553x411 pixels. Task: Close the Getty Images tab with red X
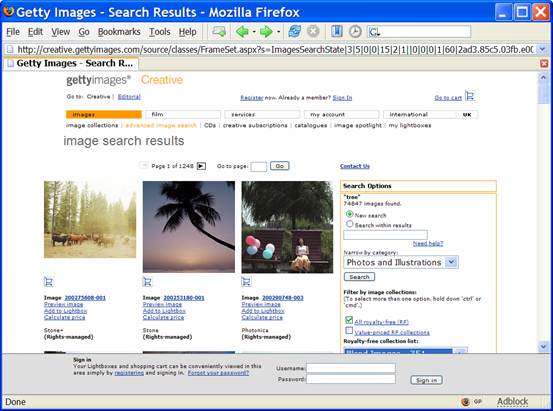[x=544, y=64]
